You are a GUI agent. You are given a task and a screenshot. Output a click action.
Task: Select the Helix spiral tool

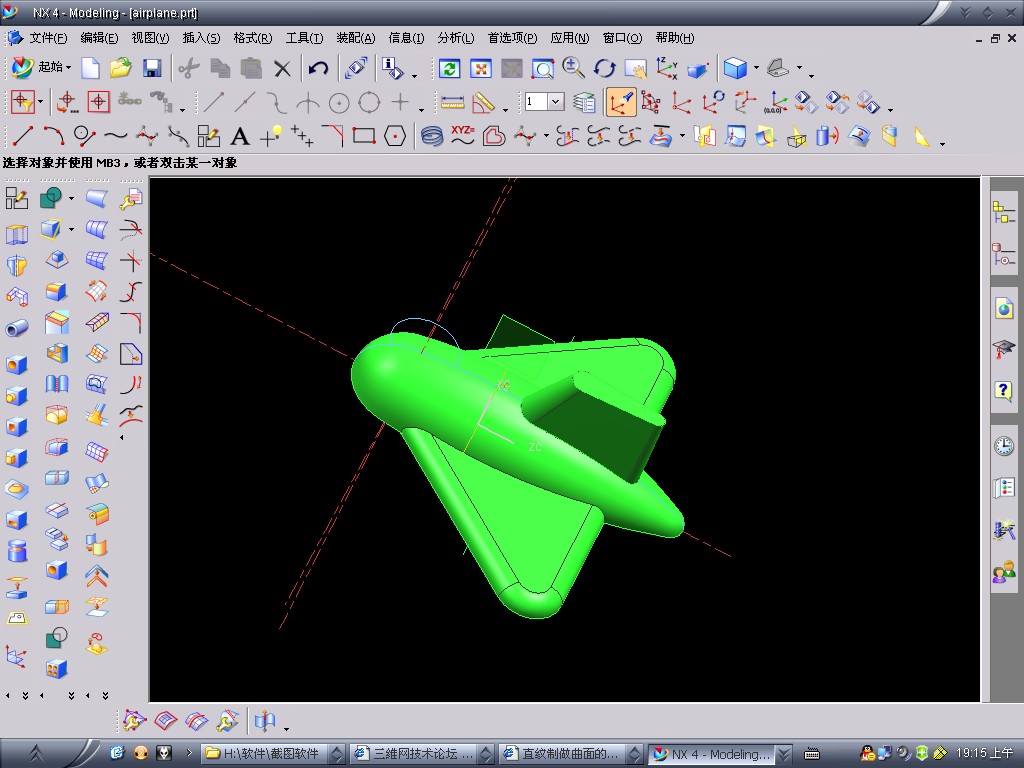(x=432, y=136)
